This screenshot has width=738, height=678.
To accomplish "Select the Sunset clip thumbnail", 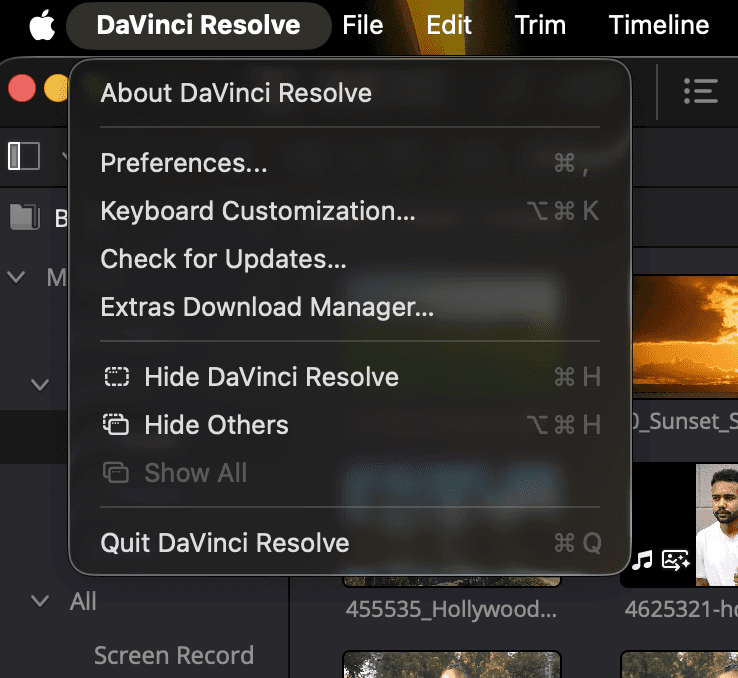I will coord(685,337).
